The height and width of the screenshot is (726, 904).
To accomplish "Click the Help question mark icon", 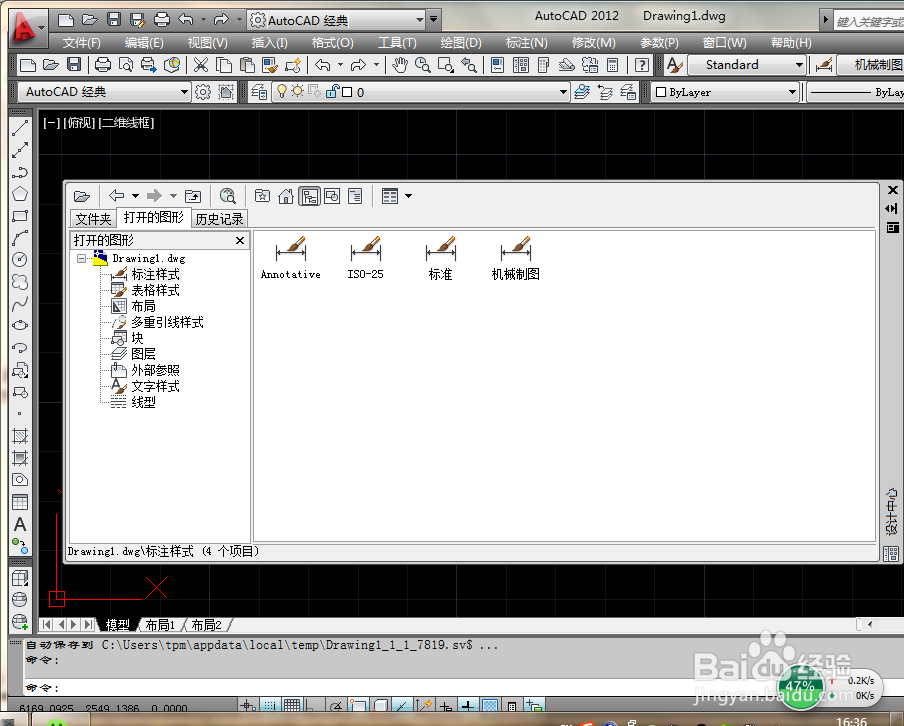I will tap(641, 65).
